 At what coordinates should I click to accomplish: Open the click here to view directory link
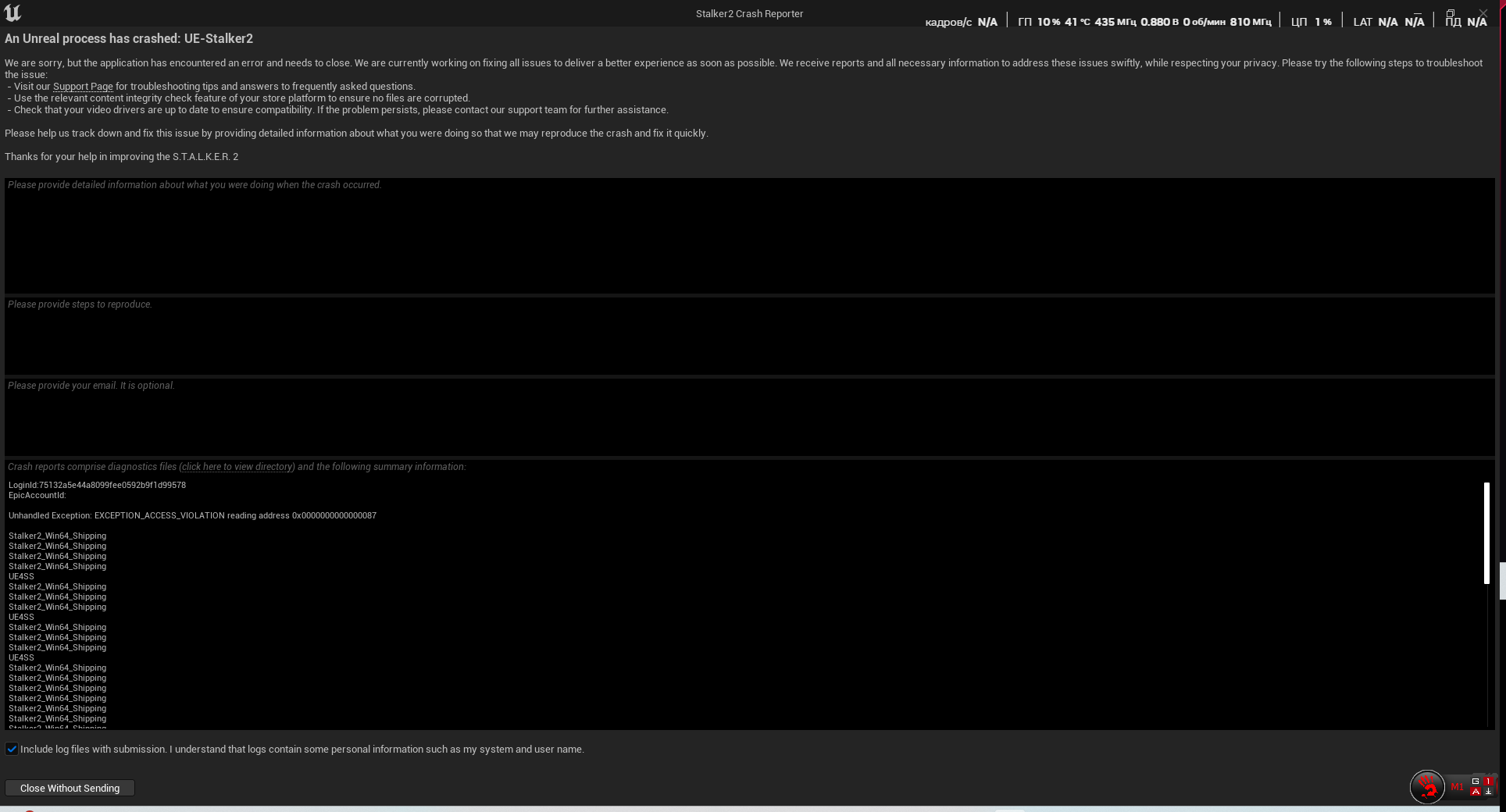tap(237, 467)
